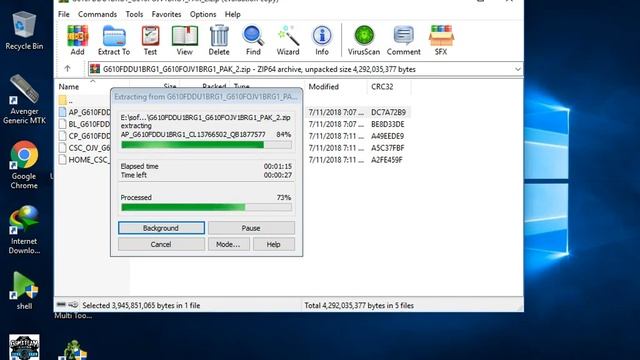The image size is (640, 360).
Task: Click the Elapsed time value 00:01:15
Action: [x=278, y=166]
